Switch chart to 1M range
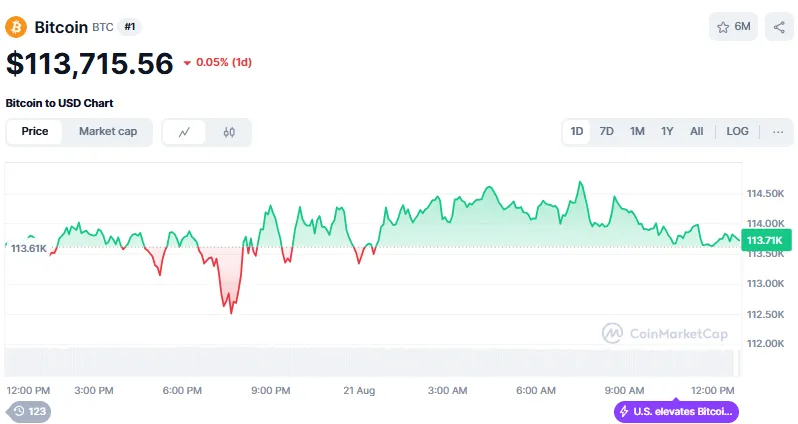The width and height of the screenshot is (798, 424). [637, 132]
